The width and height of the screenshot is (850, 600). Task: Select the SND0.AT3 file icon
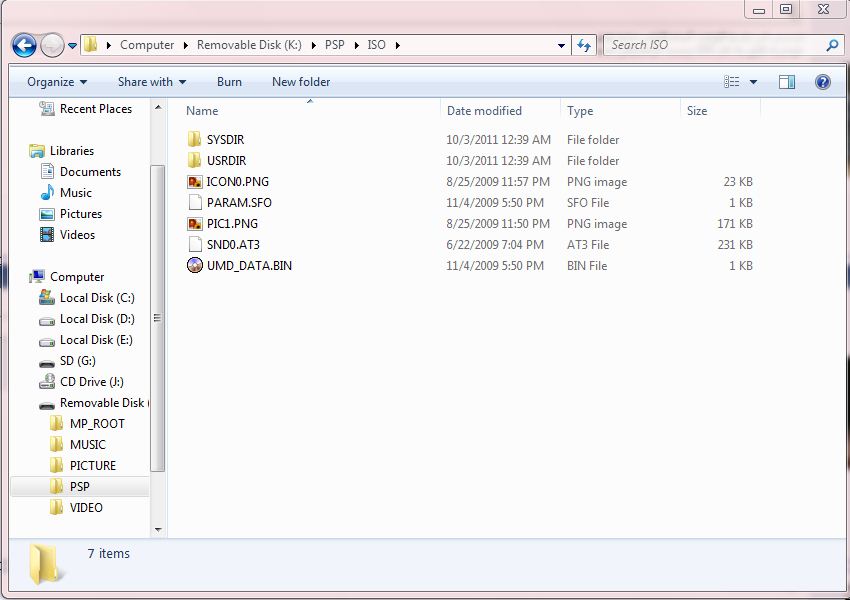point(195,244)
